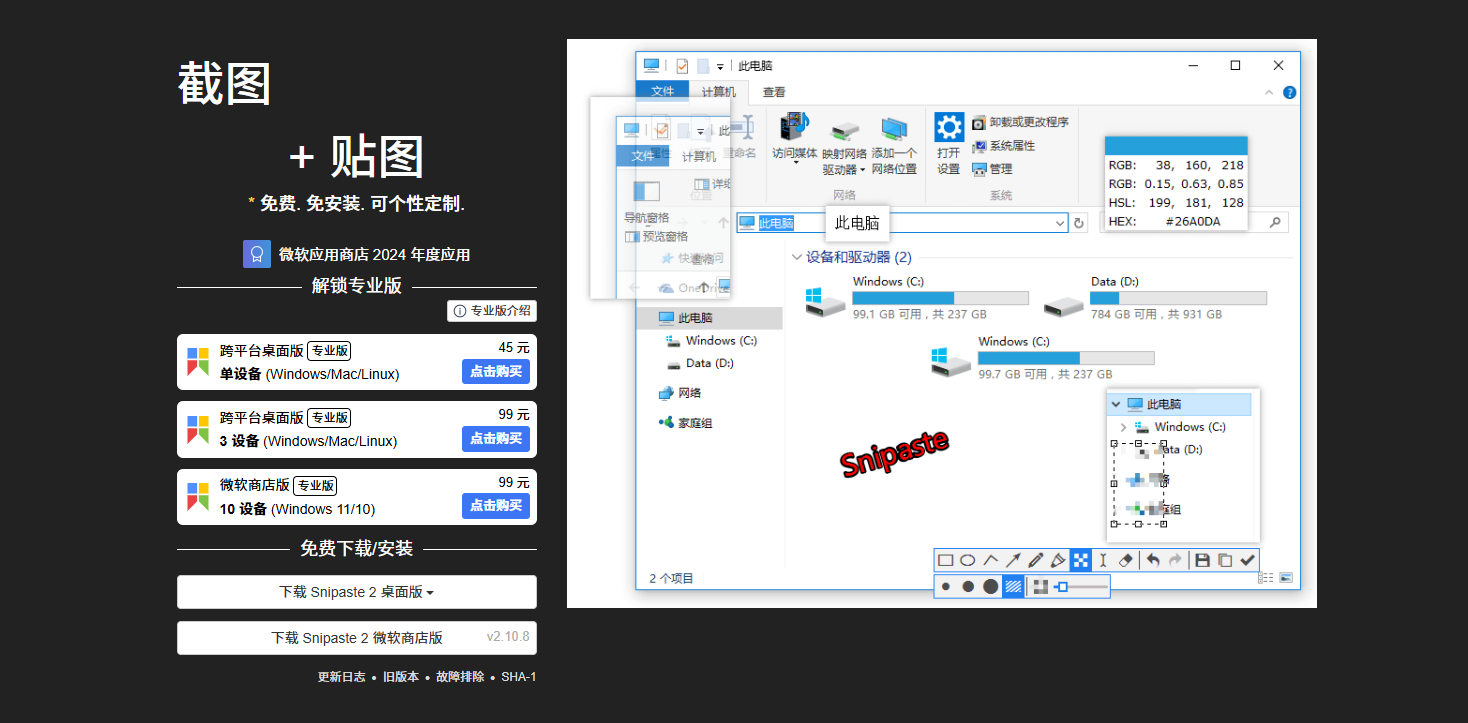This screenshot has height=723, width=1468.
Task: Click 系统属性 in the ribbon
Action: click(1004, 146)
